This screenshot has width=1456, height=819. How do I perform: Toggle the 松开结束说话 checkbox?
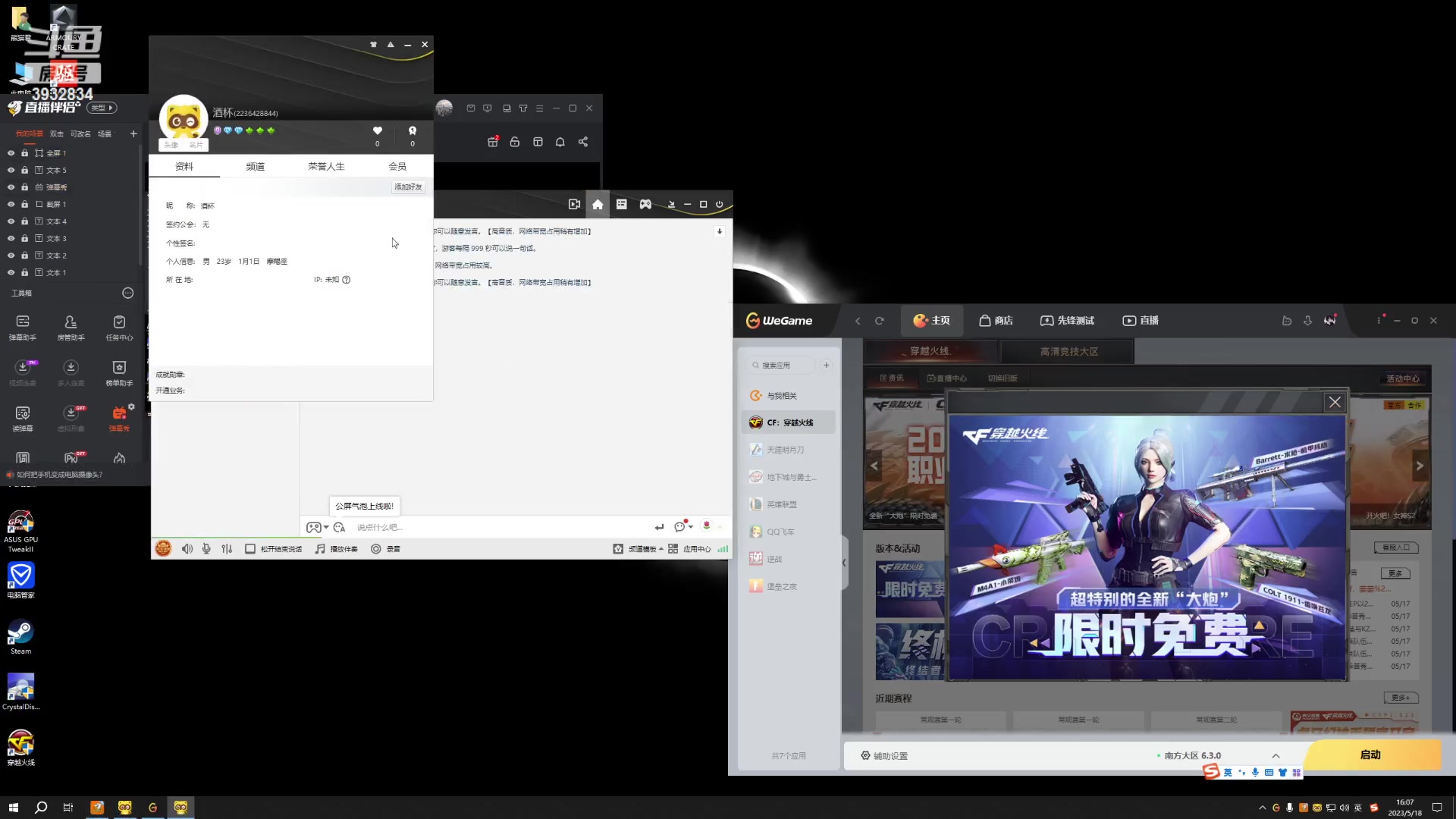(249, 549)
